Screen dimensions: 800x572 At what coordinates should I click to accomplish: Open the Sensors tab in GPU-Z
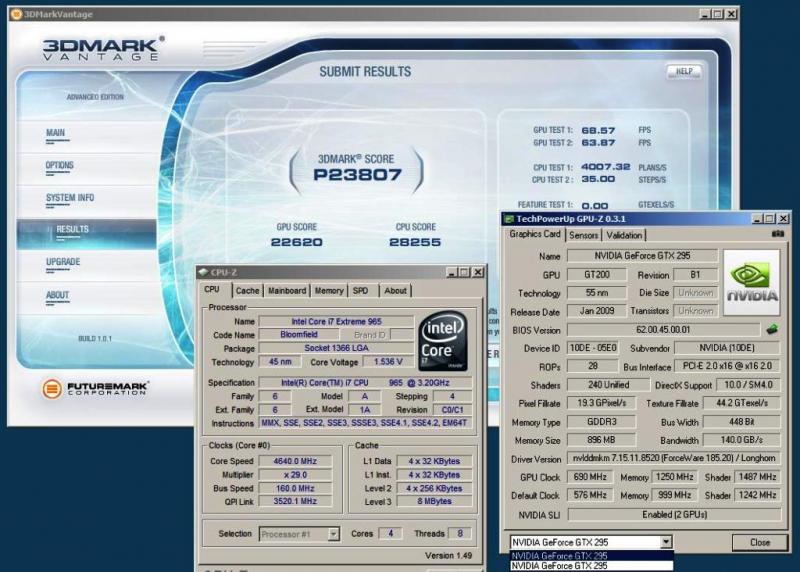(583, 235)
